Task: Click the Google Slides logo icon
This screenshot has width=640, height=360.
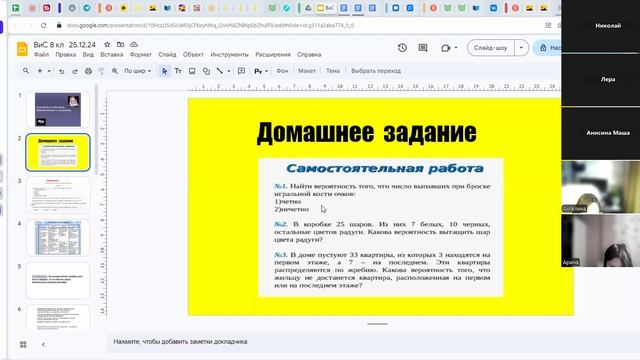Action: pos(22,49)
